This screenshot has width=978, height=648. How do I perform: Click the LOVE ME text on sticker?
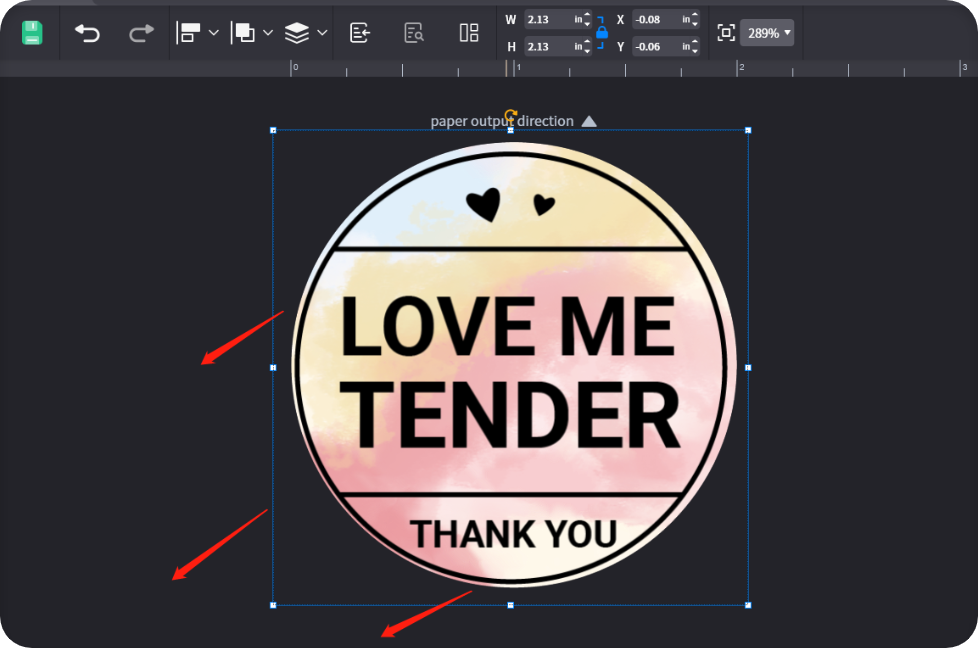tap(508, 326)
